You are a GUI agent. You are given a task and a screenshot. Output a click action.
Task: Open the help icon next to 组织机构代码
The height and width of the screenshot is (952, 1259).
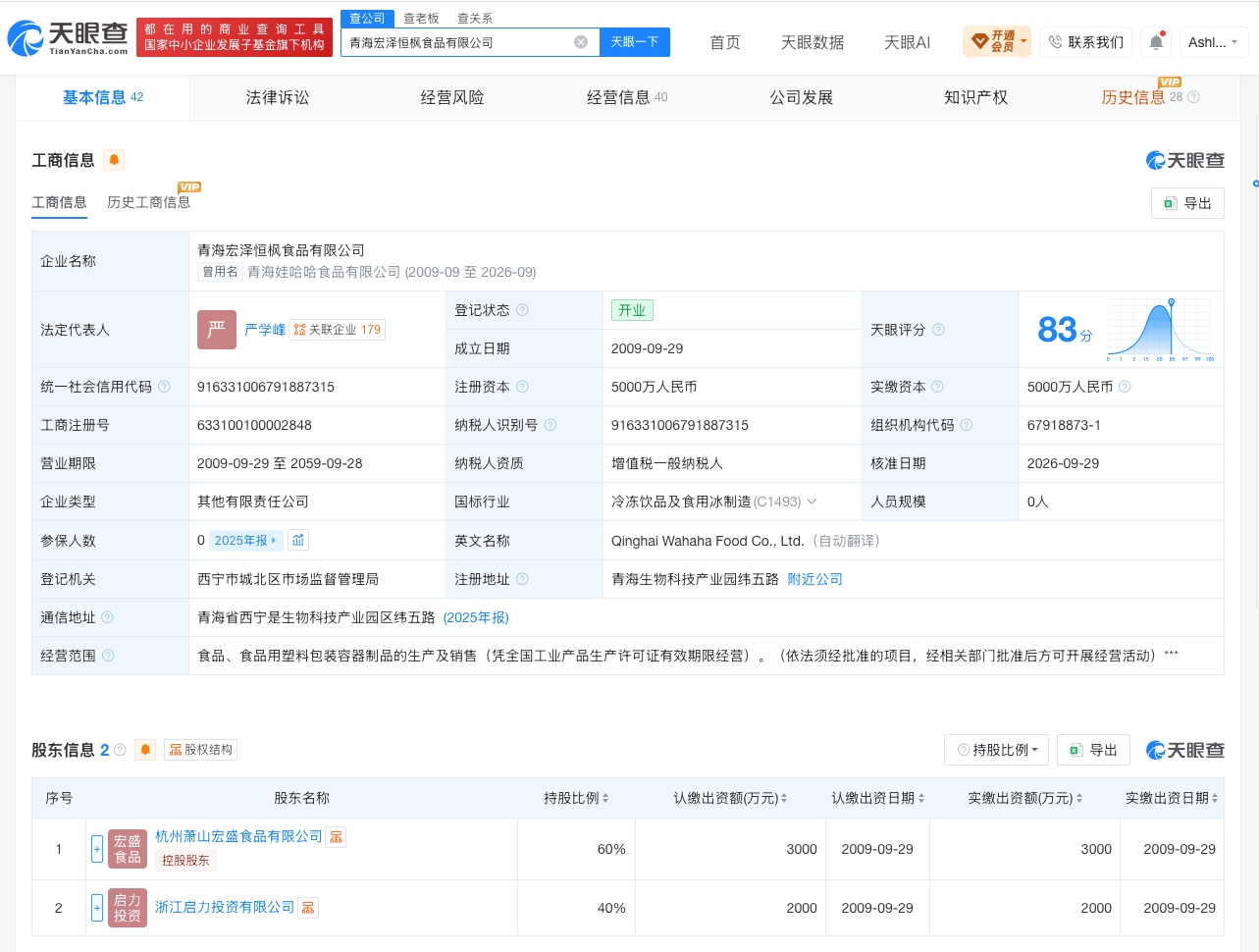coord(966,425)
